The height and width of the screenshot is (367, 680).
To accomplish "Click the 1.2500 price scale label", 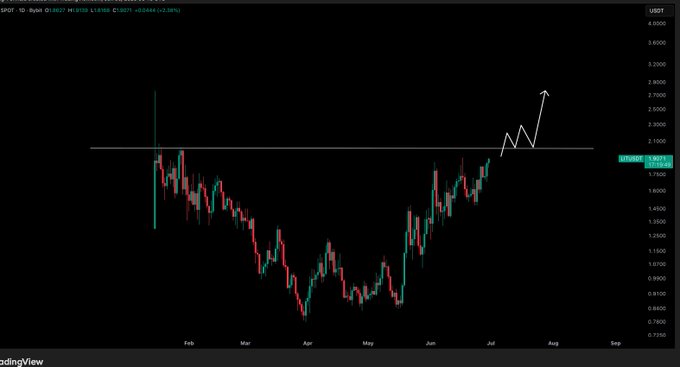I will click(657, 236).
